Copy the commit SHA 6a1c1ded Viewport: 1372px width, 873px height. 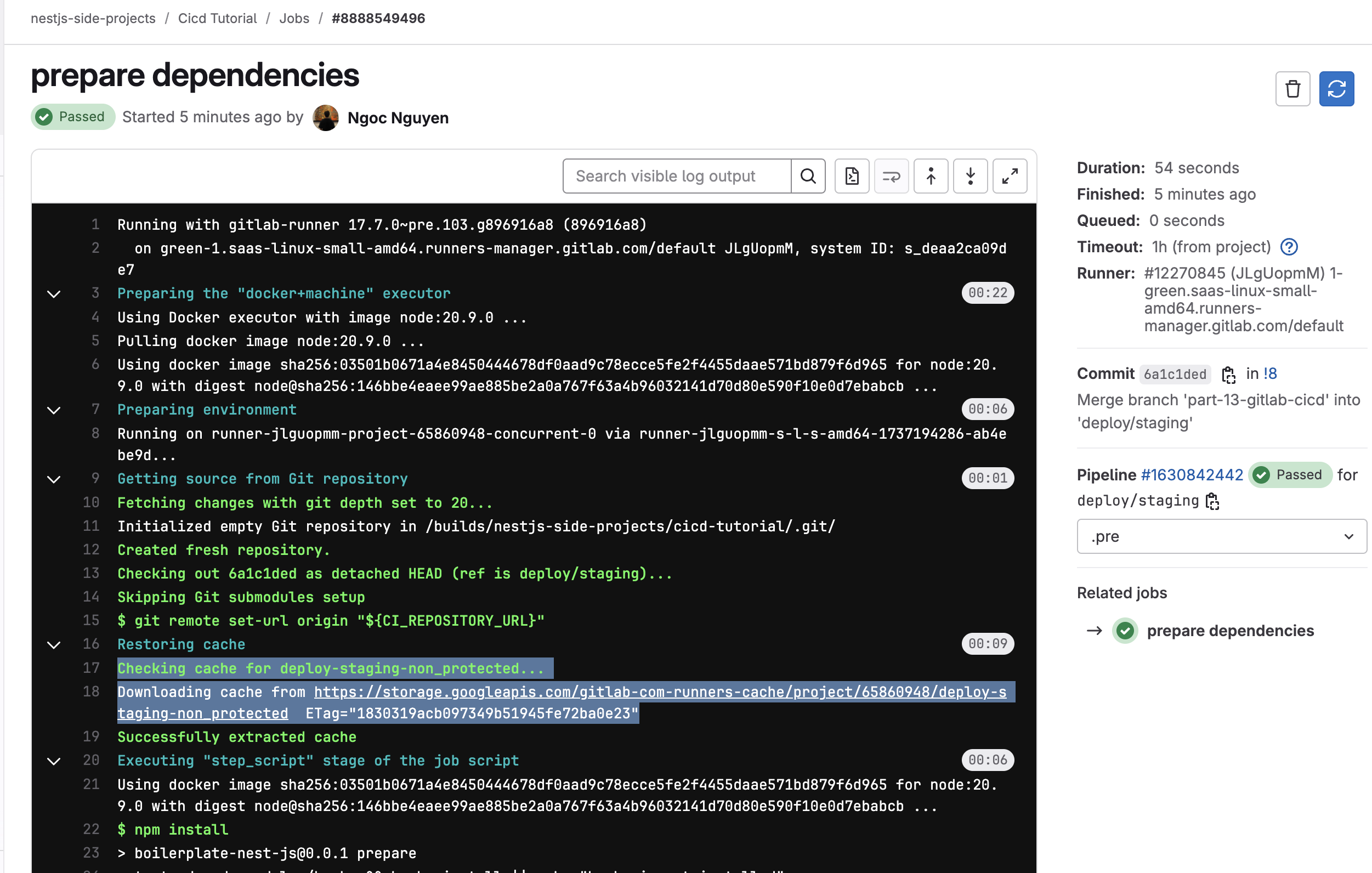(x=1228, y=375)
